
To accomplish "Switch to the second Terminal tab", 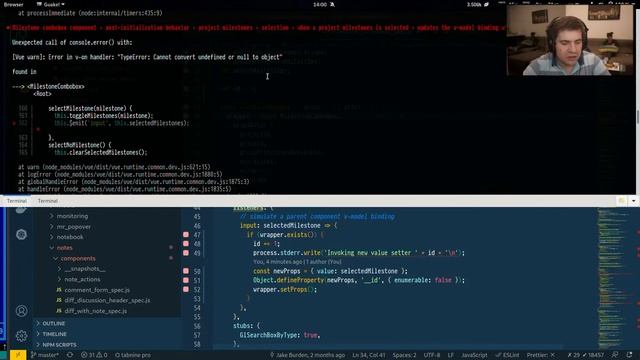I will coord(47,201).
